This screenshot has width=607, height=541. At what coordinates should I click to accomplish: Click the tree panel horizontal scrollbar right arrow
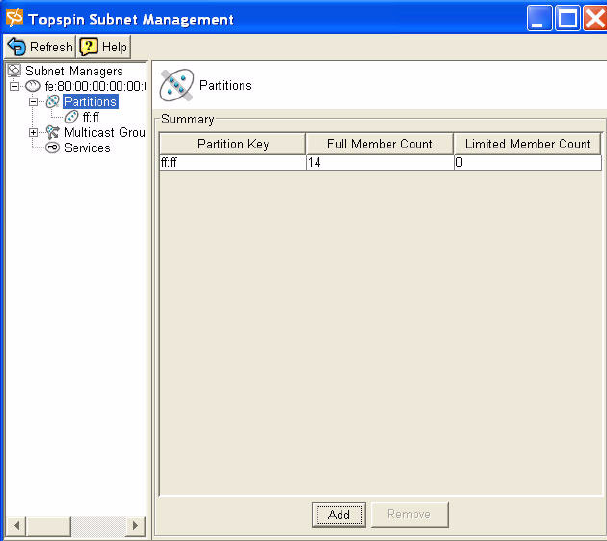tap(136, 525)
